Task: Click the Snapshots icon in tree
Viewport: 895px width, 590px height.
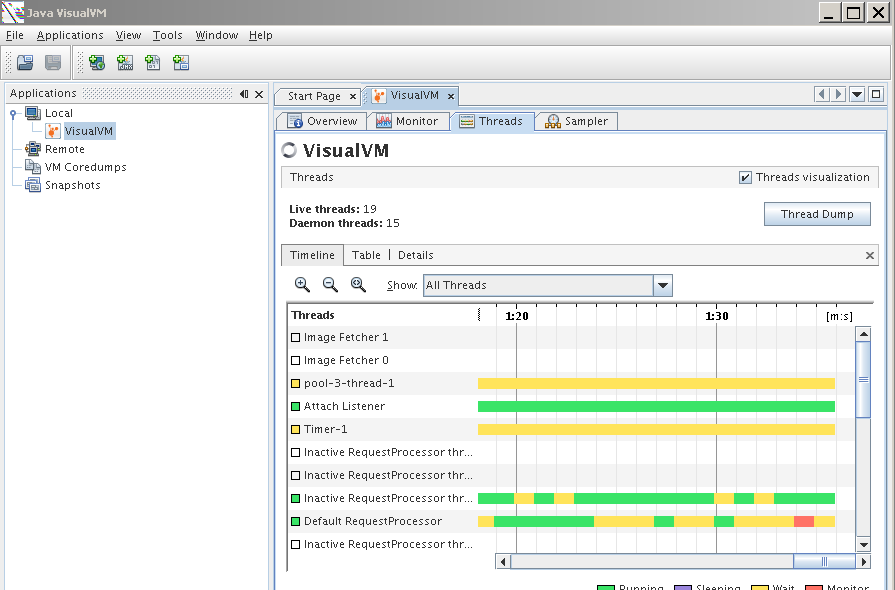Action: [x=33, y=185]
